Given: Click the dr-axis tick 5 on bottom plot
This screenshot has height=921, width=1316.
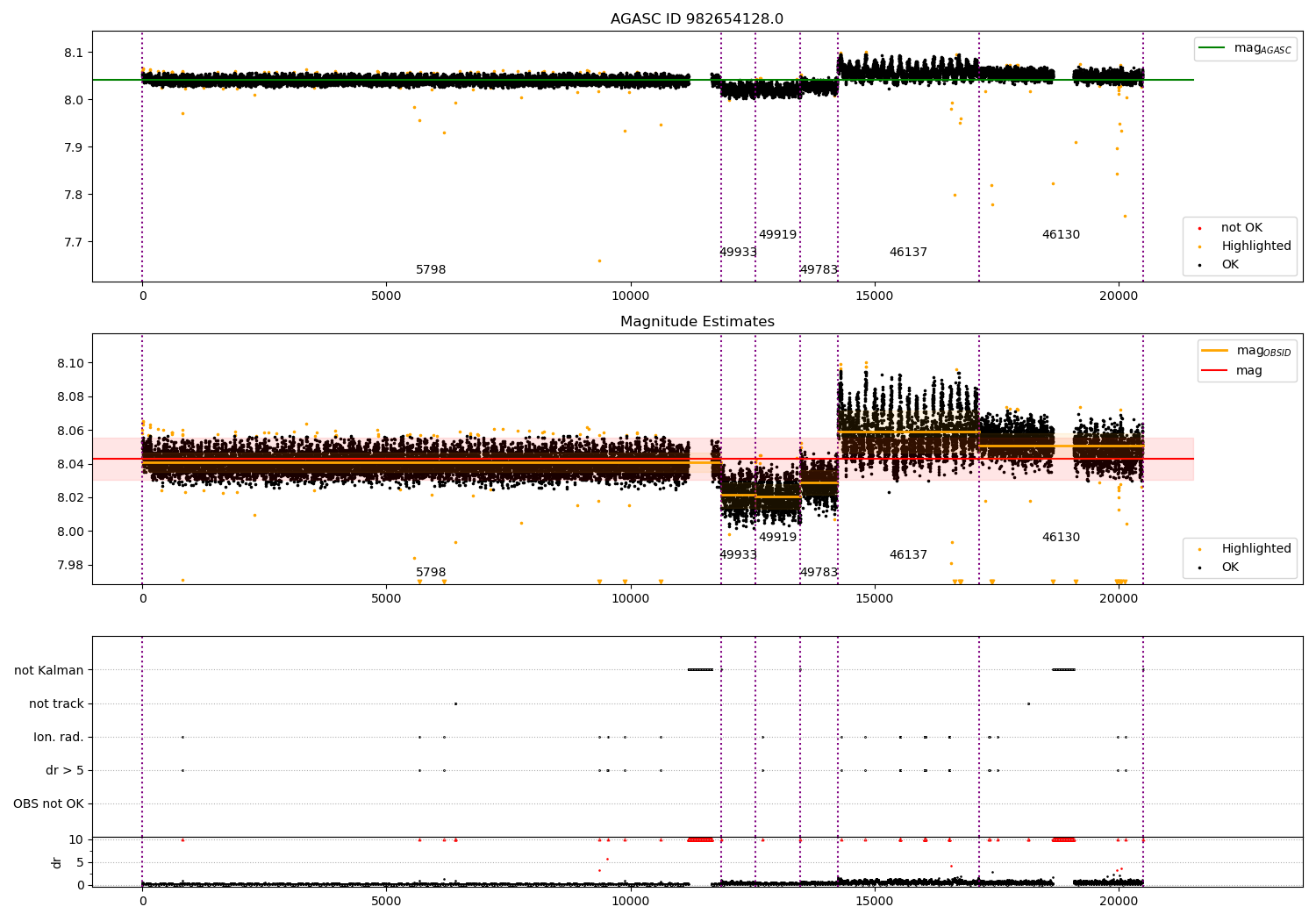Looking at the screenshot, I should click(80, 863).
